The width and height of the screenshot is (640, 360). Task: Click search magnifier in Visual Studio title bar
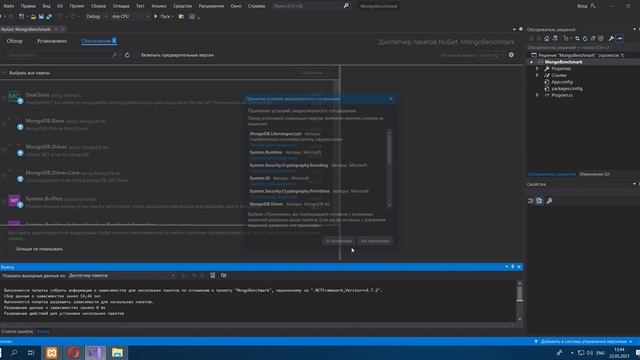coord(346,6)
